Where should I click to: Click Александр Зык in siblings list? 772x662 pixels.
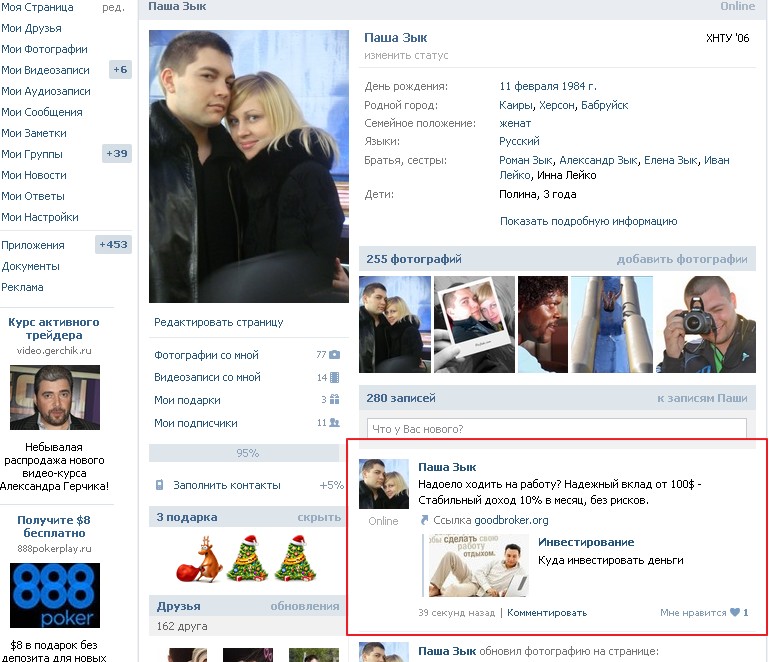coord(598,160)
